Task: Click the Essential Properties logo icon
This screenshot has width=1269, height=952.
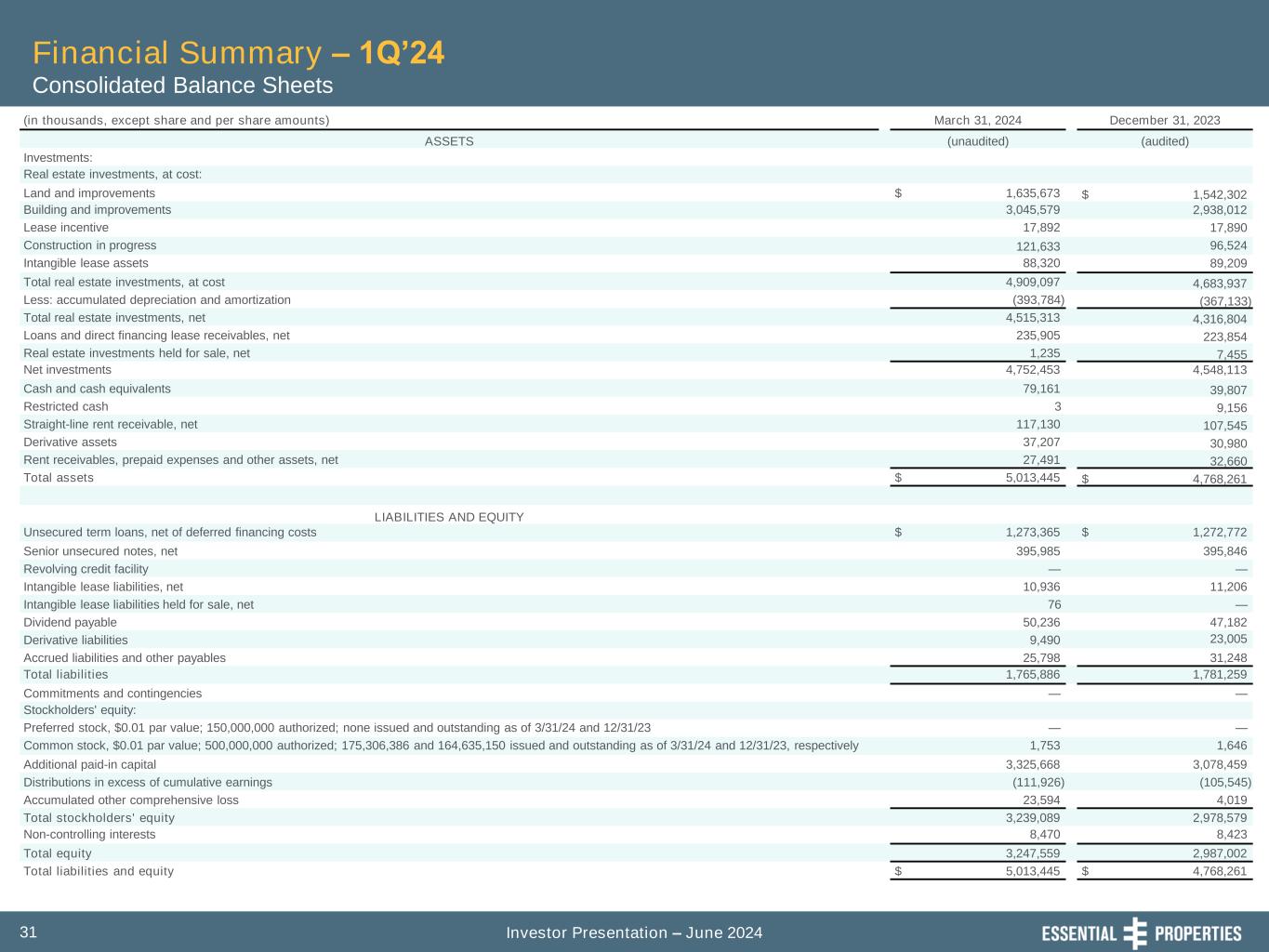Action: point(1135,932)
